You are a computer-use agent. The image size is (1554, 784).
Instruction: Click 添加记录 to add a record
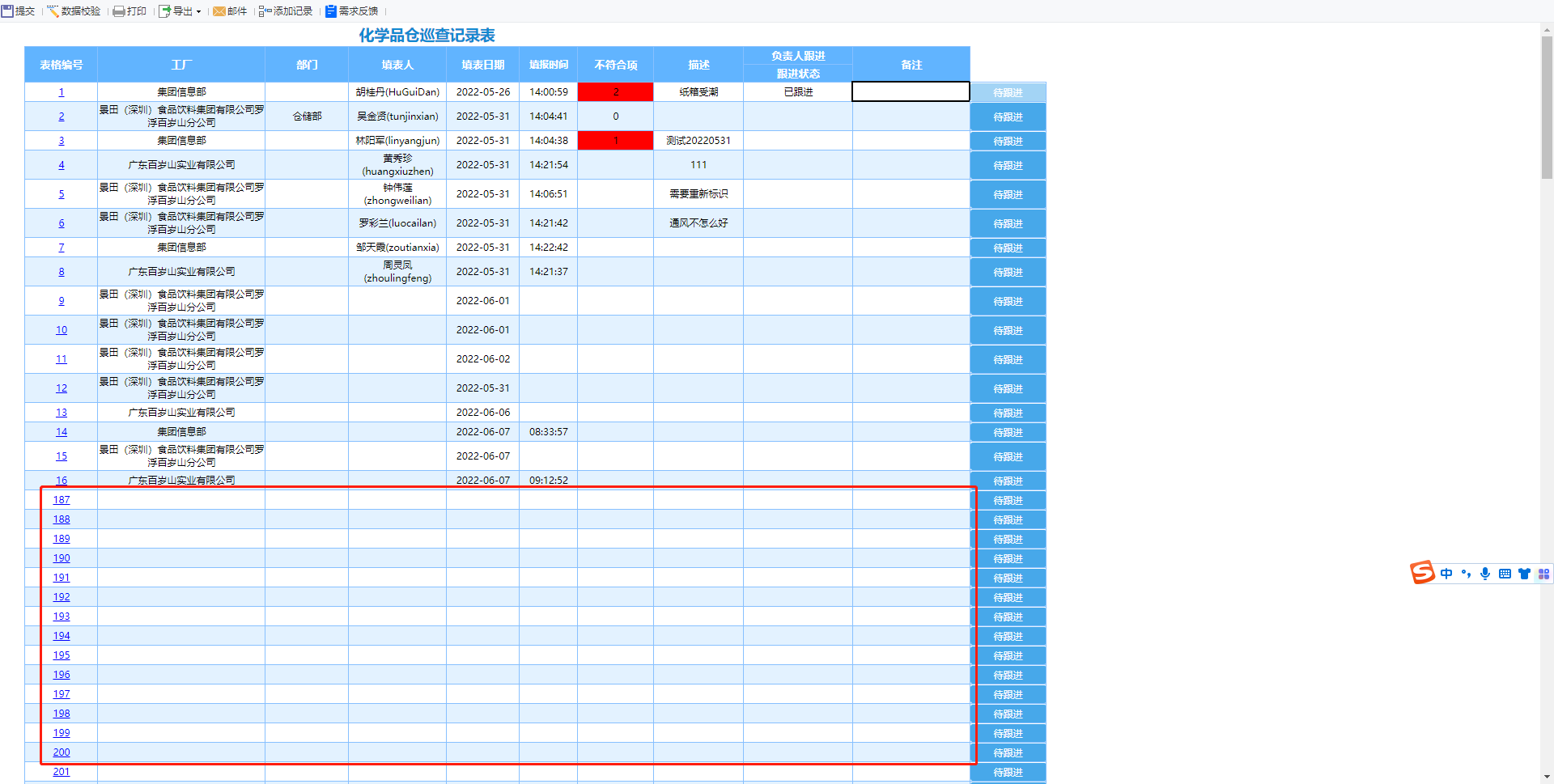(x=286, y=11)
